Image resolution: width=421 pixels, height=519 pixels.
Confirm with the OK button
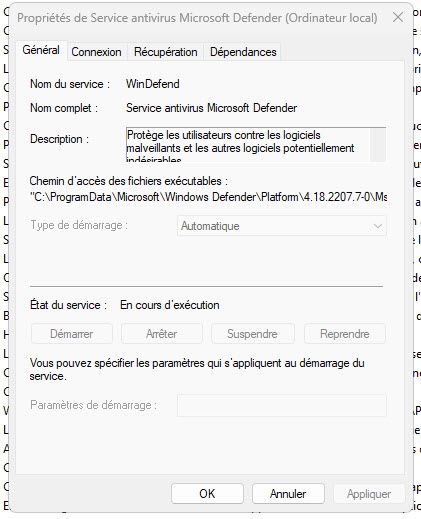[x=207, y=494]
